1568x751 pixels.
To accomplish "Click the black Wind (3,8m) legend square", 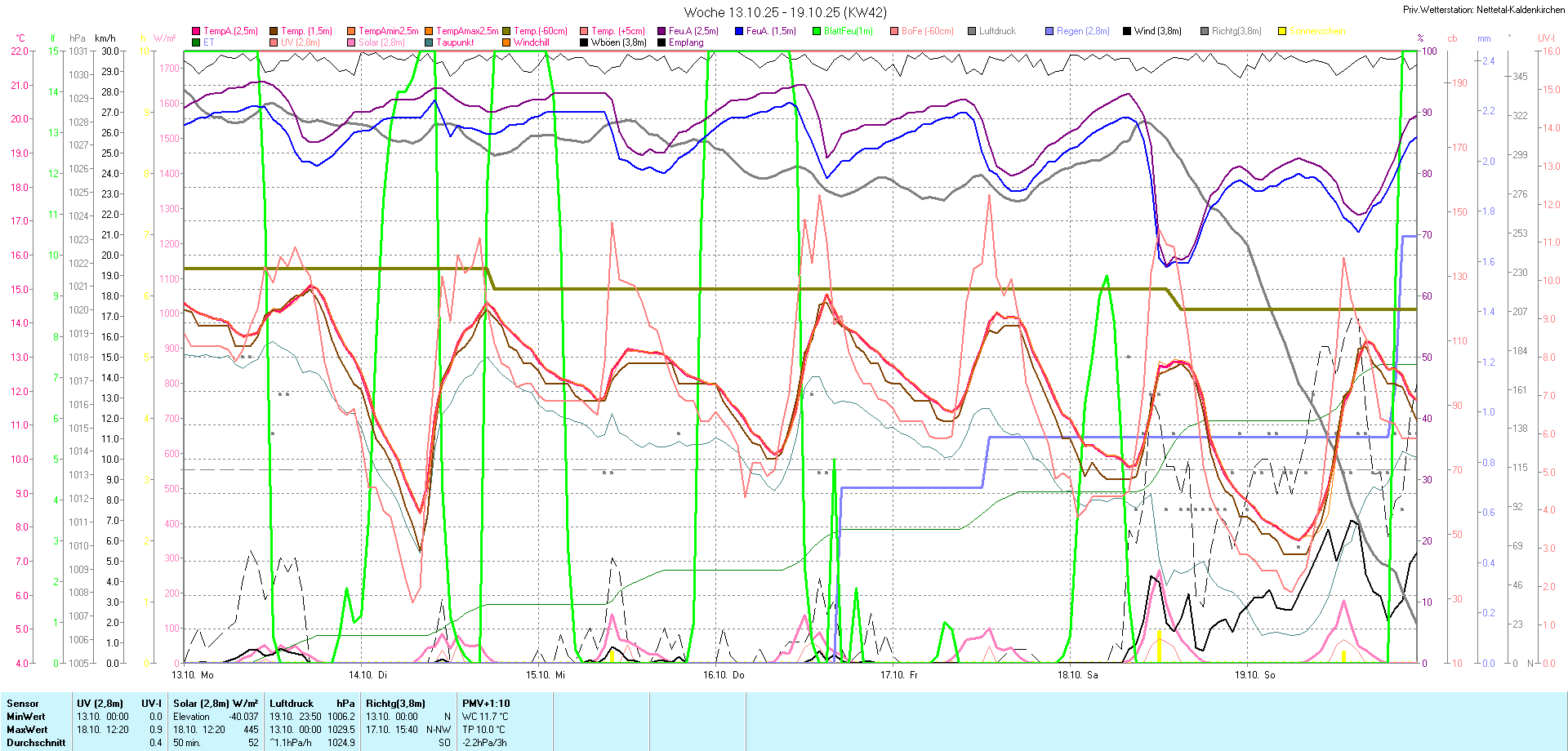I will point(1127,31).
